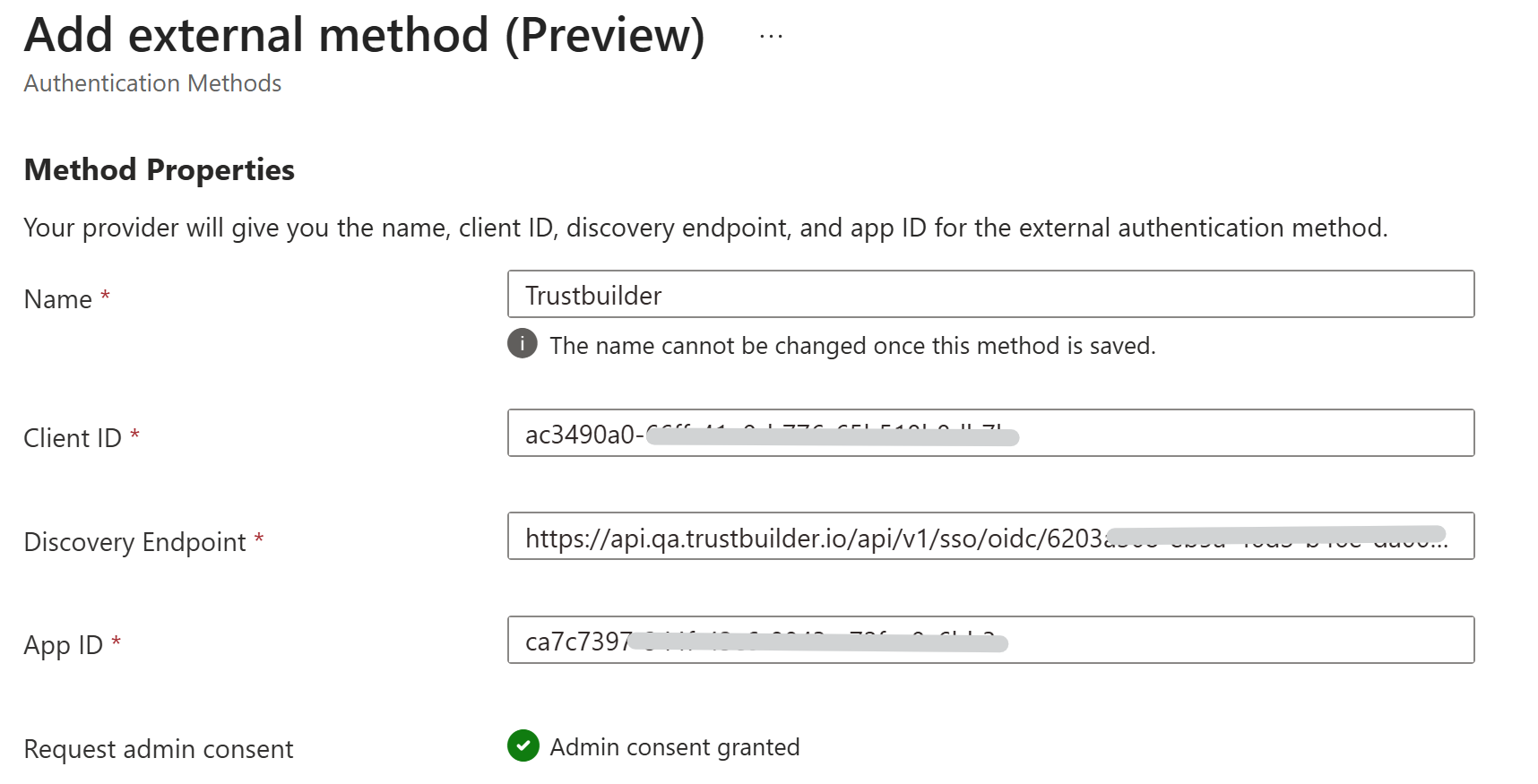Open the ellipsis more options menu
Screen dimensions: 1538x784
click(x=771, y=37)
